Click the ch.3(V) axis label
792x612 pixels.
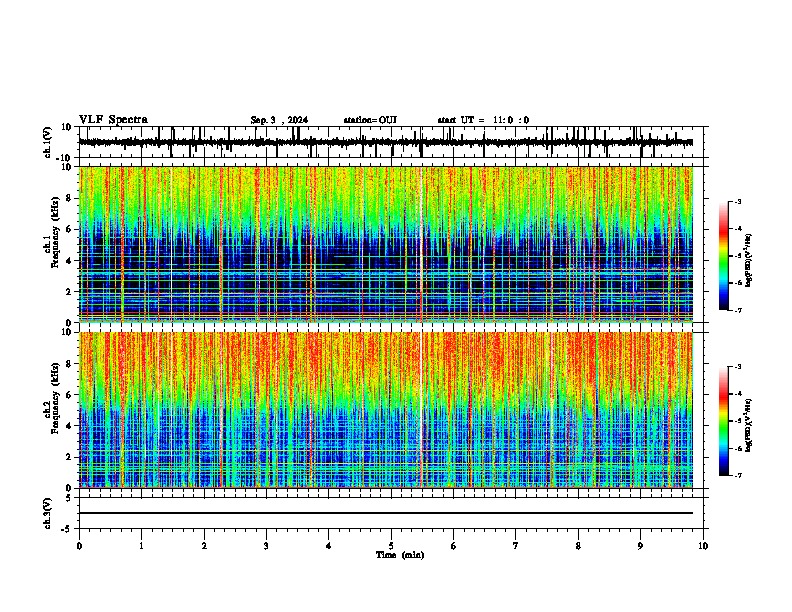pyautogui.click(x=48, y=513)
